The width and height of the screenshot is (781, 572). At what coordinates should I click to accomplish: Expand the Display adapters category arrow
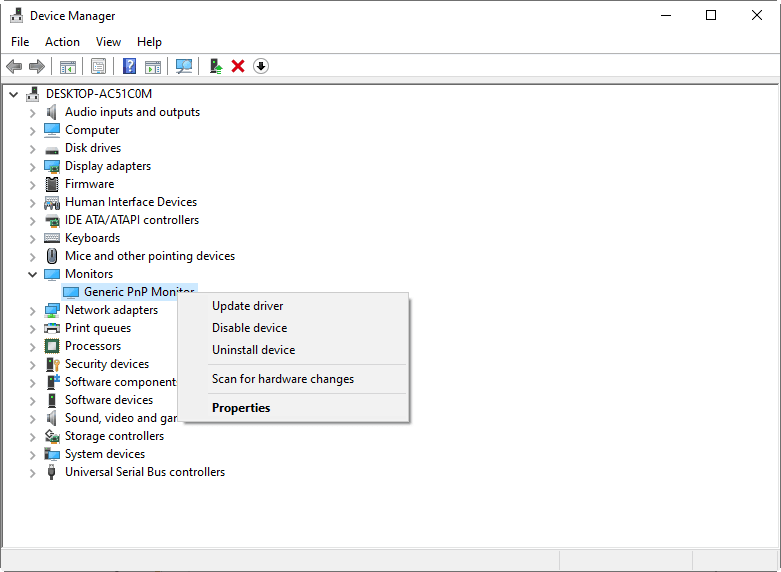[32, 166]
